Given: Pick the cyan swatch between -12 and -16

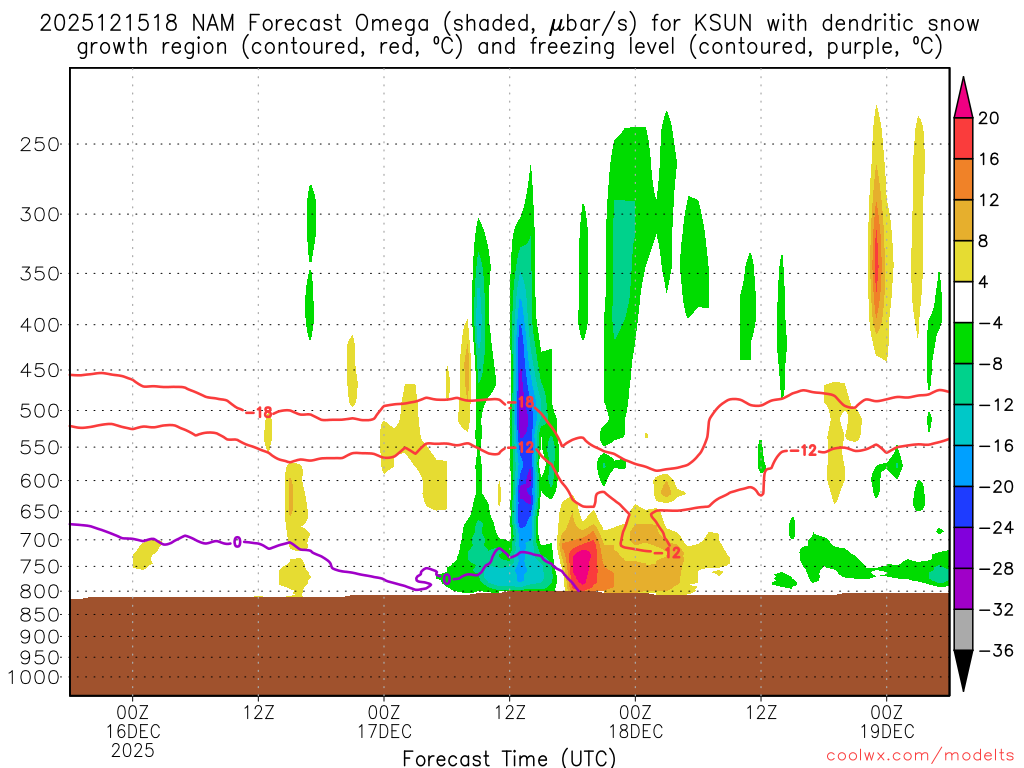Looking at the screenshot, I should pos(963,425).
